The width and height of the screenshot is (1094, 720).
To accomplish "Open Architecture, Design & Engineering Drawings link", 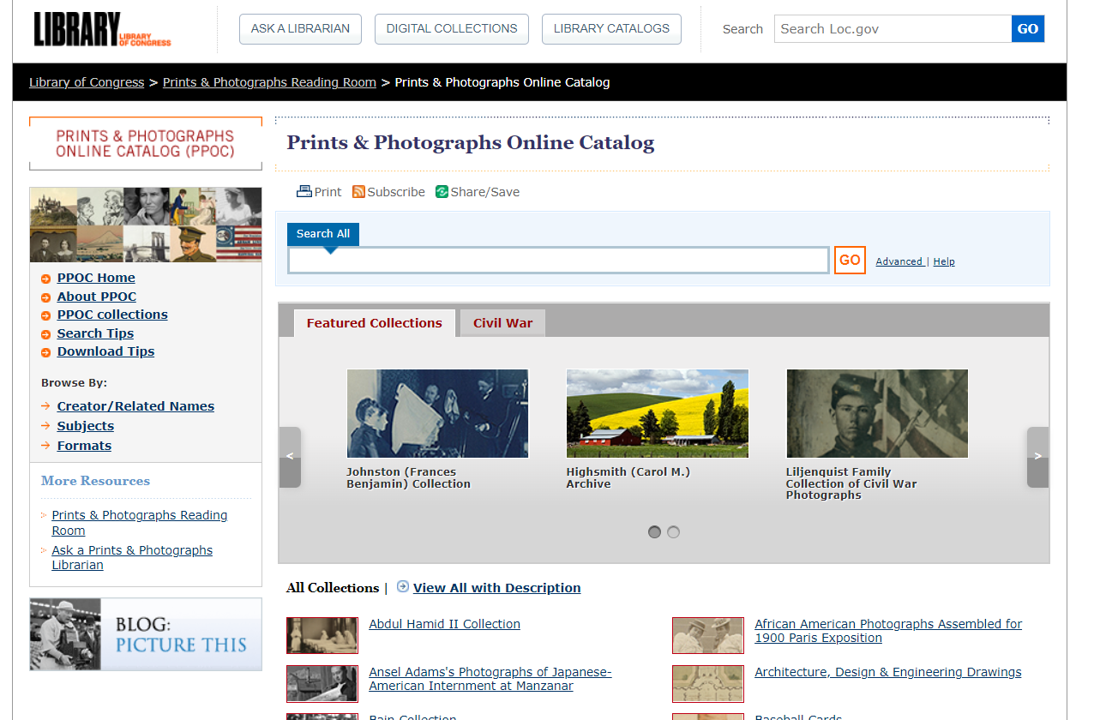I will tap(887, 672).
